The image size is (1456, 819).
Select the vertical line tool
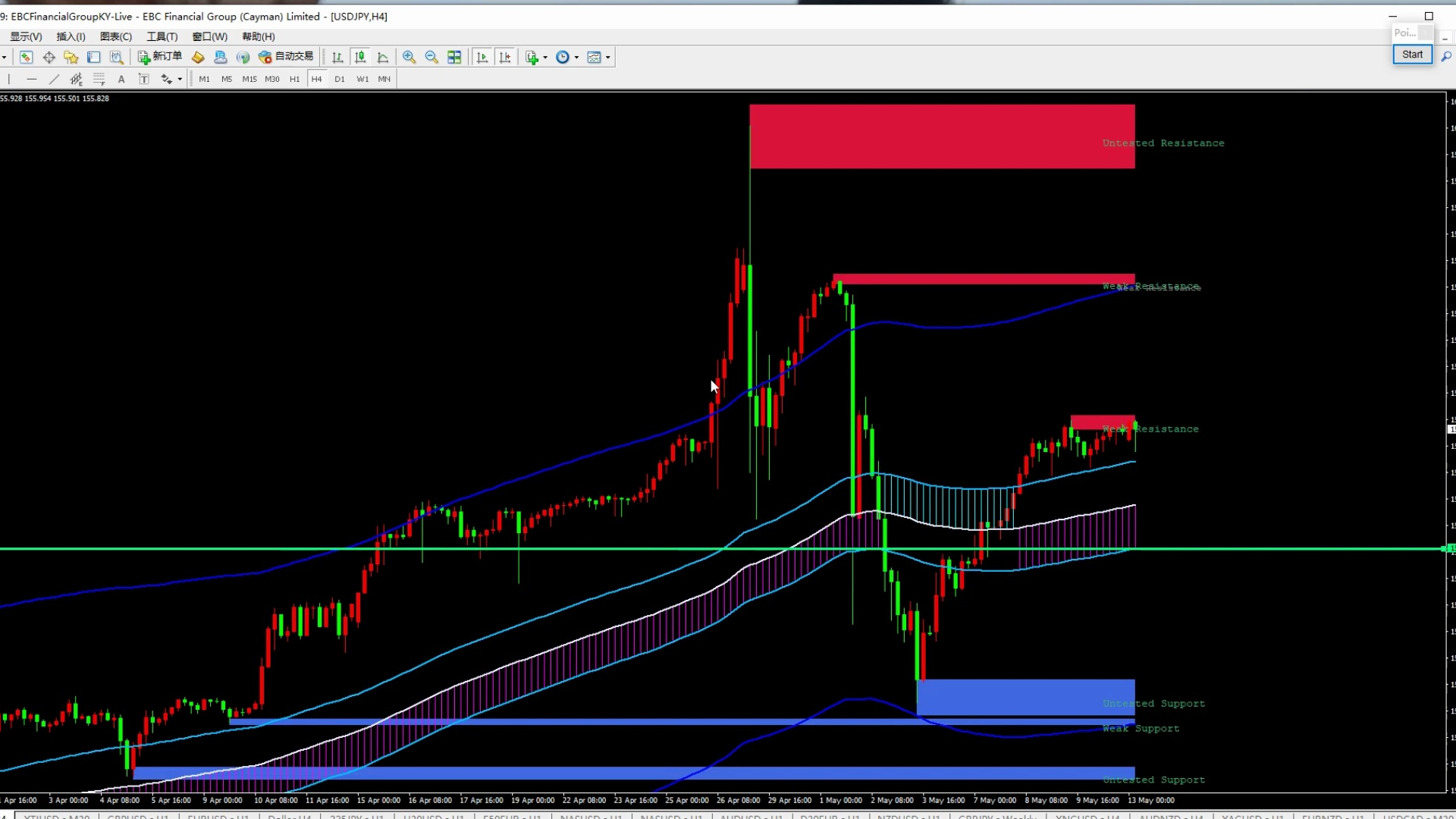click(9, 79)
